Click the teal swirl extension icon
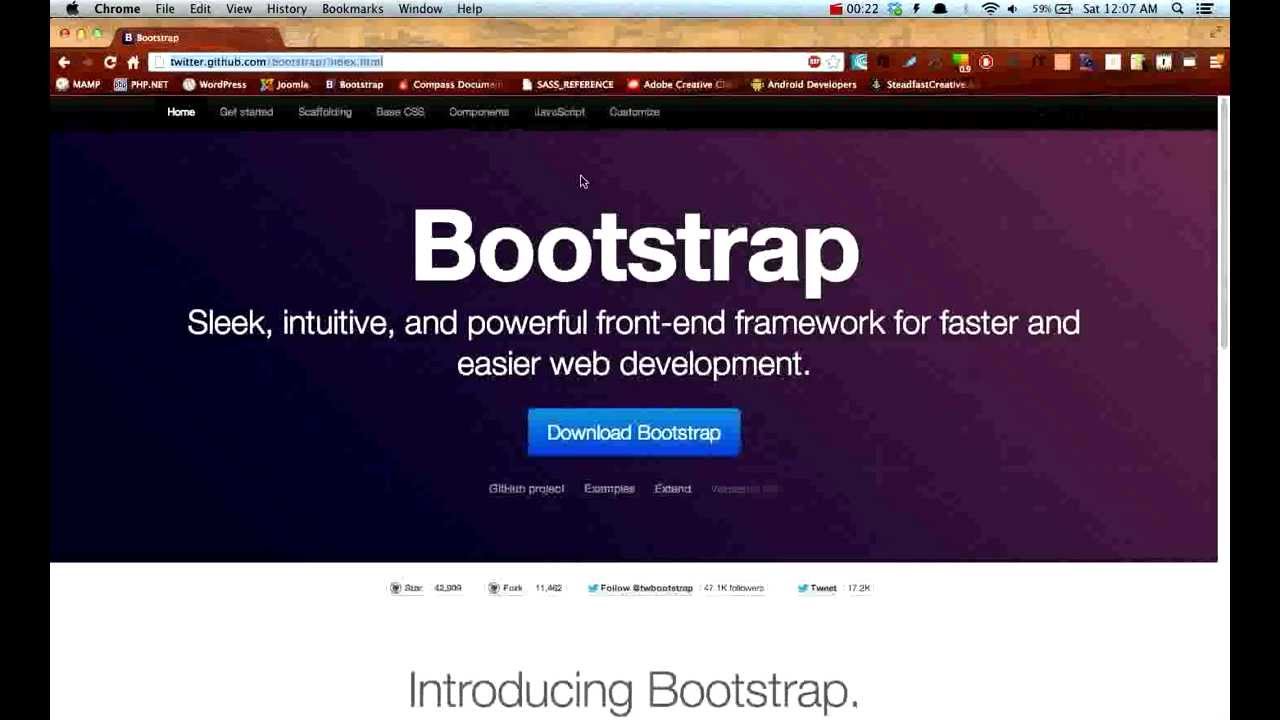 (859, 62)
